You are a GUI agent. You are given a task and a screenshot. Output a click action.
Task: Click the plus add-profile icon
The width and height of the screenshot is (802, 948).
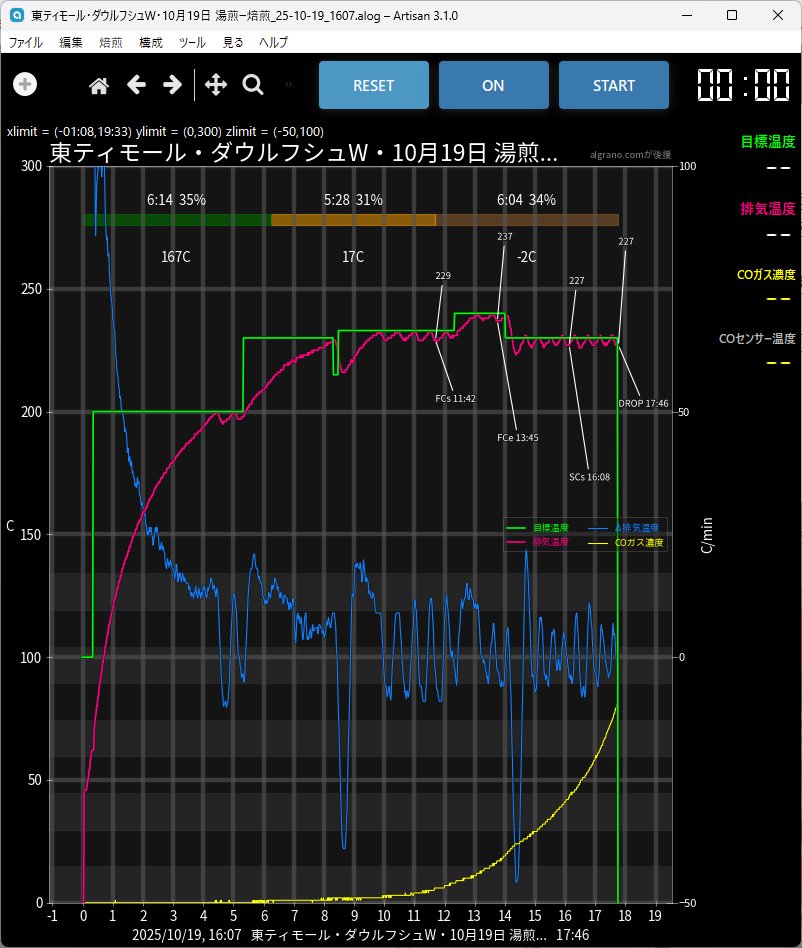click(x=25, y=84)
